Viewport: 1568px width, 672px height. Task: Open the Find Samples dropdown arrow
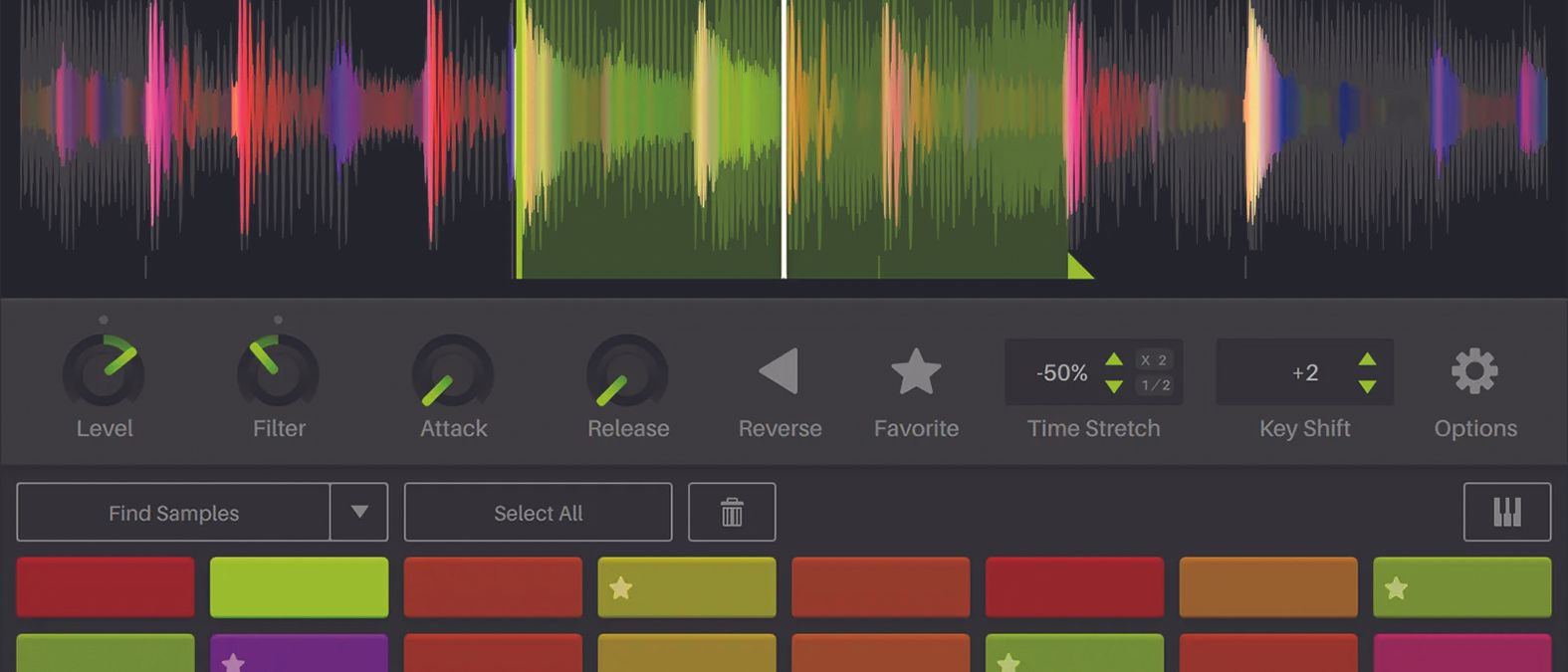(x=359, y=512)
